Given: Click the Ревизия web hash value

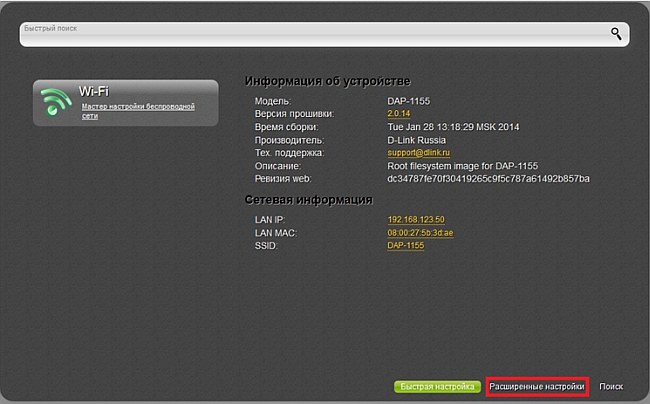Looking at the screenshot, I should click(488, 179).
